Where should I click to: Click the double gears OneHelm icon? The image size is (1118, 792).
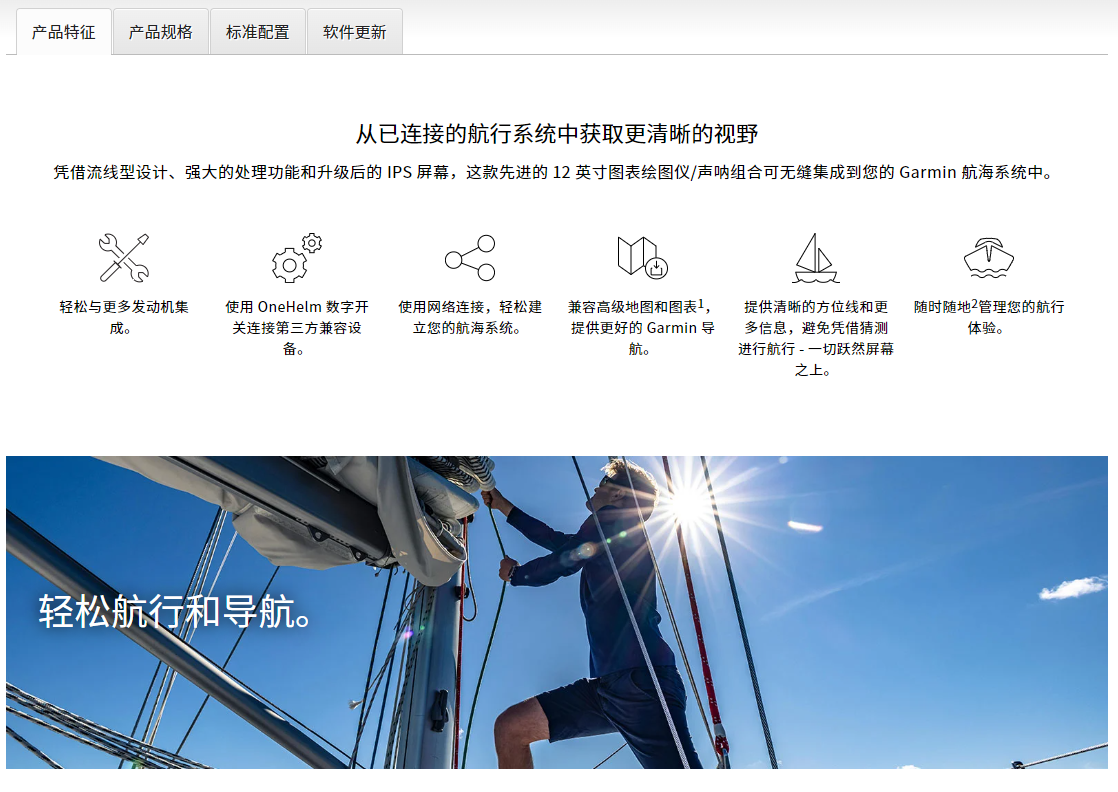(297, 257)
